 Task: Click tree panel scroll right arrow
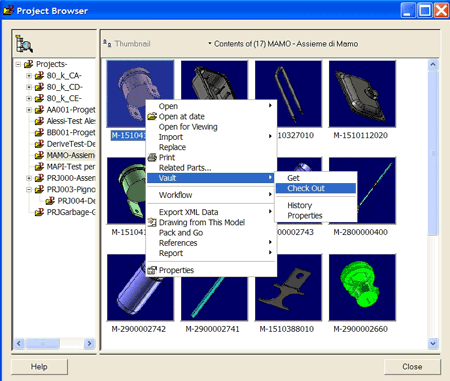(x=89, y=343)
